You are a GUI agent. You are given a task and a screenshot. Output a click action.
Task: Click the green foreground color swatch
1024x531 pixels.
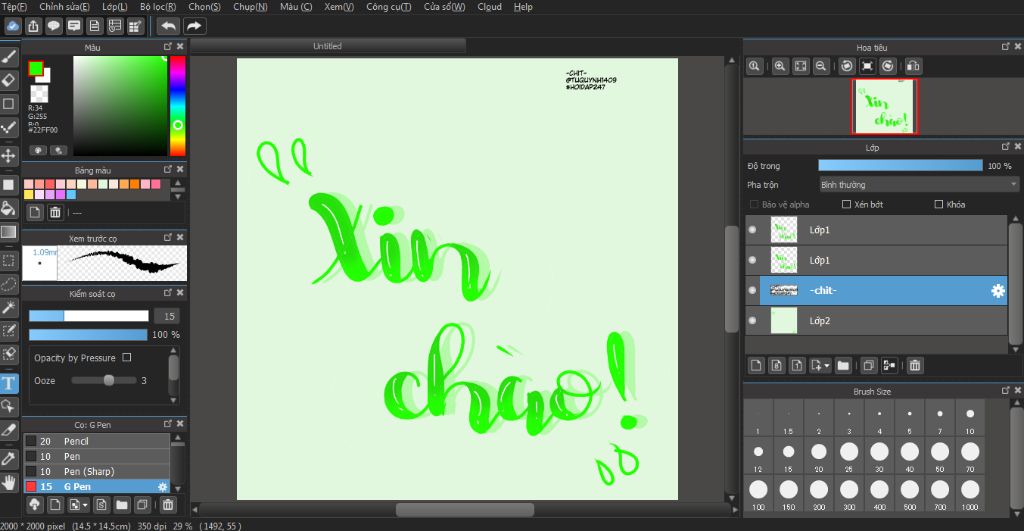(x=35, y=68)
